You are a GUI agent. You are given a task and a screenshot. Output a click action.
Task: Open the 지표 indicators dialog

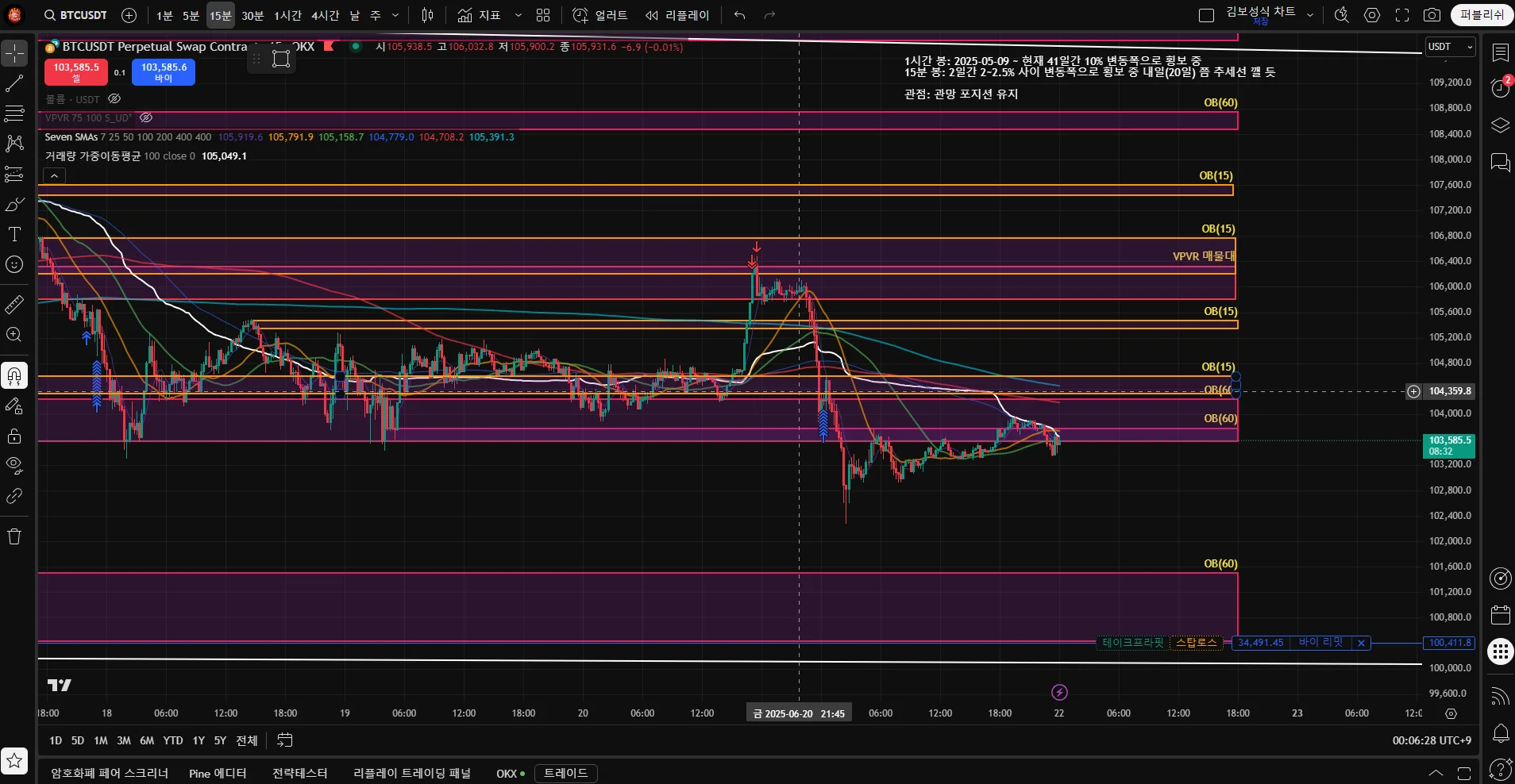click(479, 15)
